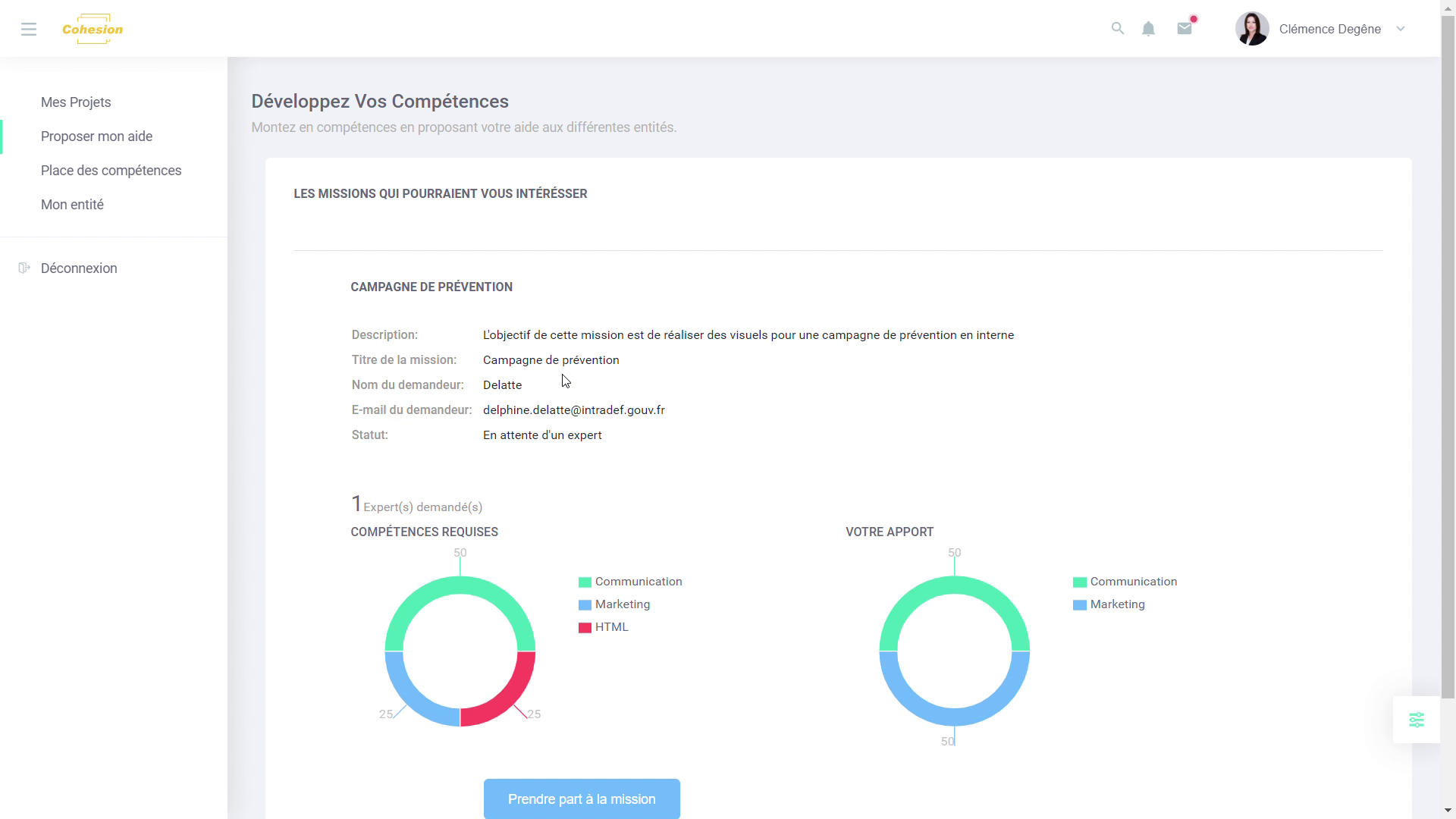Image resolution: width=1456 pixels, height=819 pixels.
Task: Open the search function
Action: pyautogui.click(x=1118, y=28)
